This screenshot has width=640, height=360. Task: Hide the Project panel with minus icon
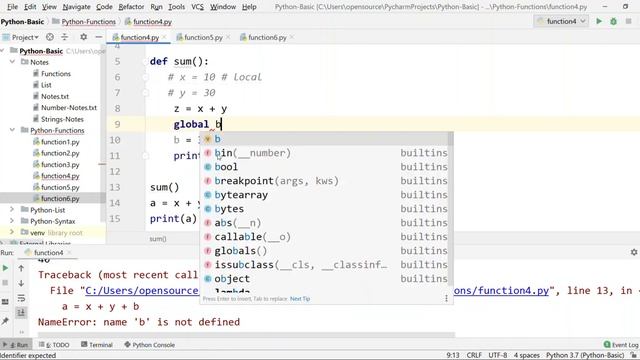point(98,37)
